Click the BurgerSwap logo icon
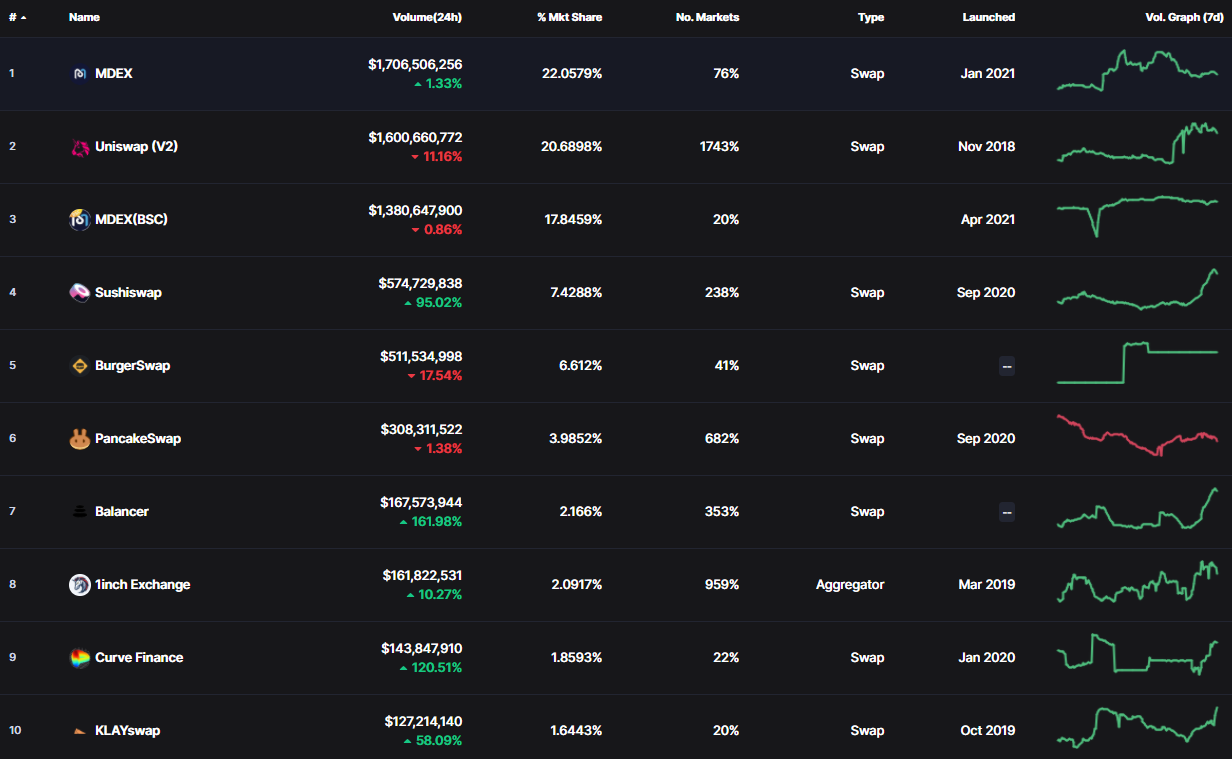 pos(80,366)
